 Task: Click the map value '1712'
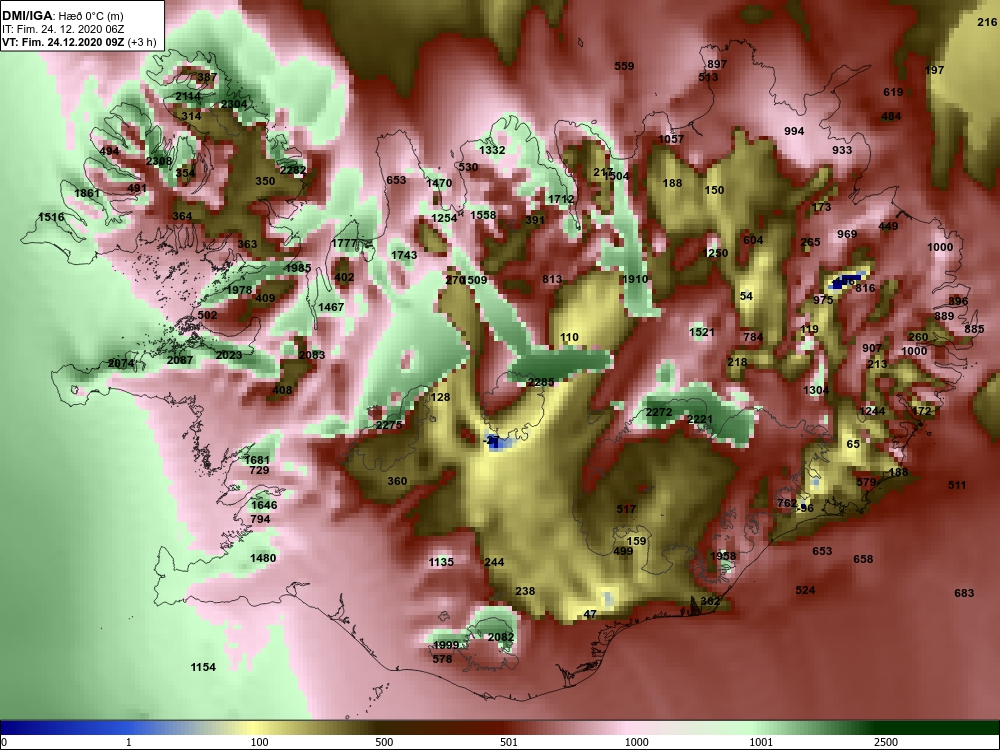[561, 199]
